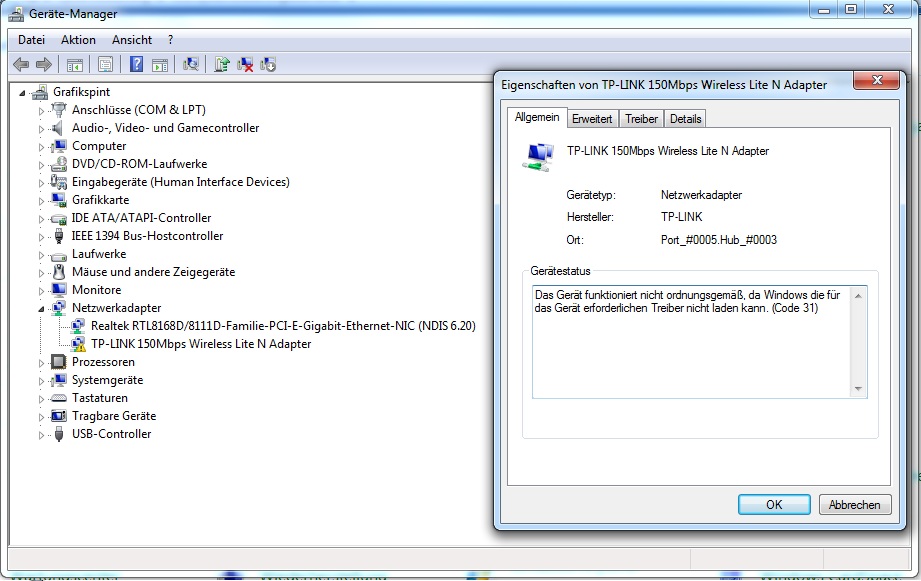Maximize the Geräte-Manager window
Image resolution: width=921 pixels, height=581 pixels.
coord(851,9)
